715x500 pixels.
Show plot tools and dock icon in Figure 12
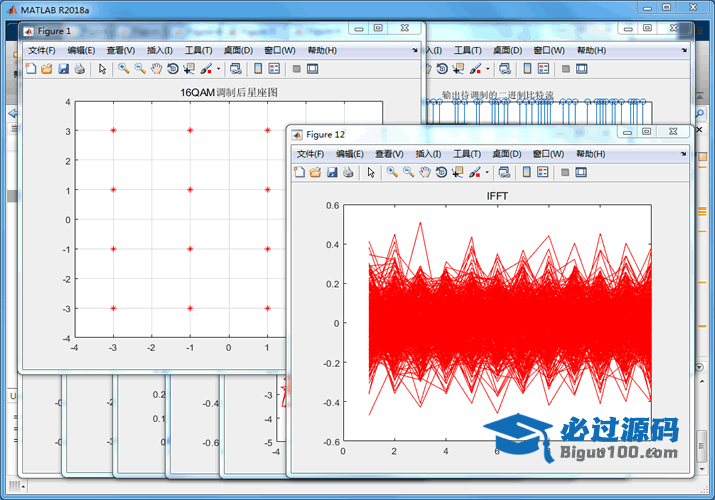click(581, 172)
